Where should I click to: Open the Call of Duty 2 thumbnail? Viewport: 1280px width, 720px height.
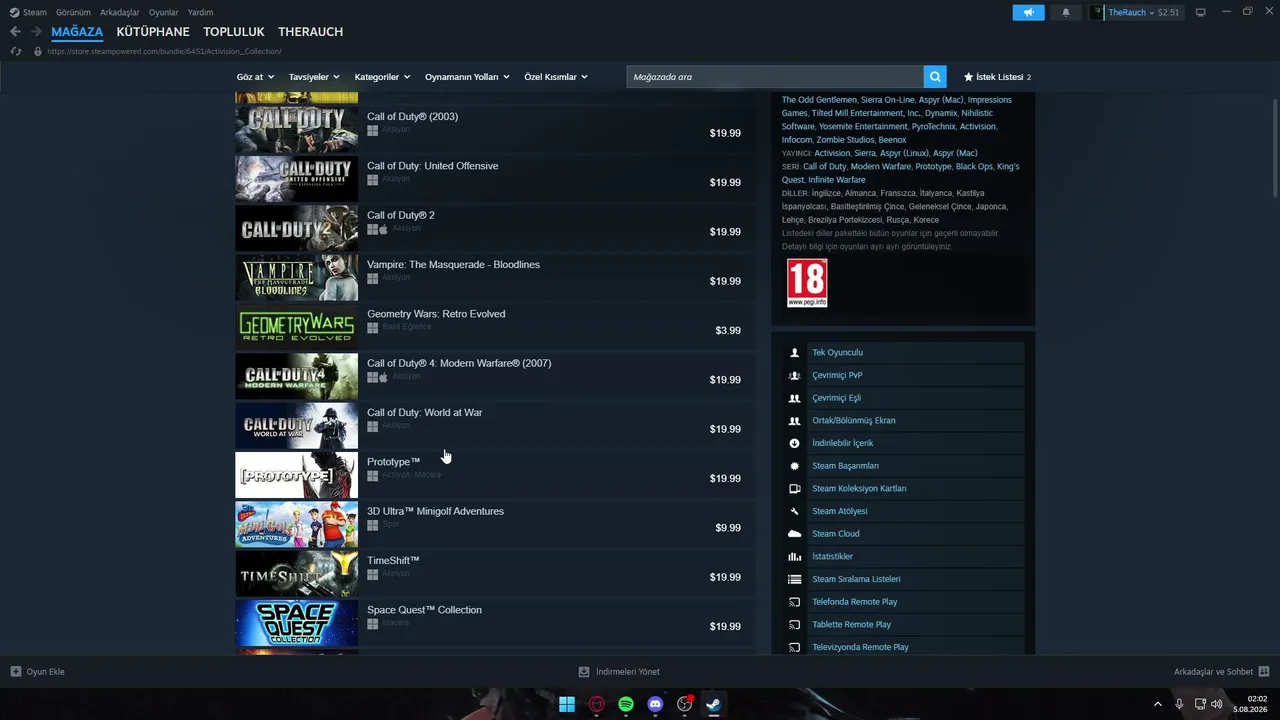[296, 228]
